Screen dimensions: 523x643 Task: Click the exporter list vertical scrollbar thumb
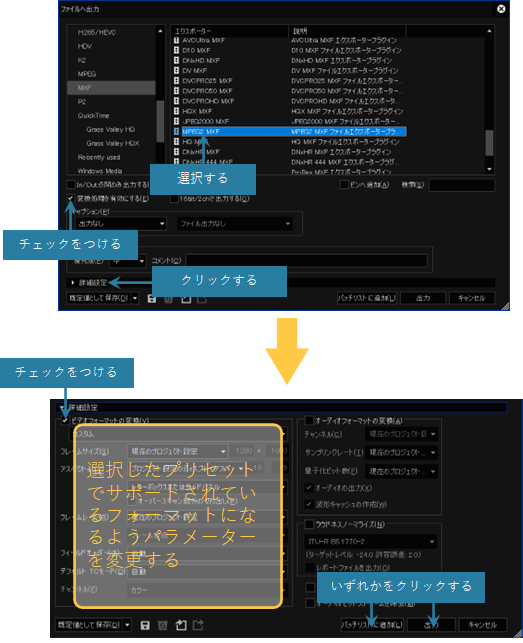coord(489,143)
